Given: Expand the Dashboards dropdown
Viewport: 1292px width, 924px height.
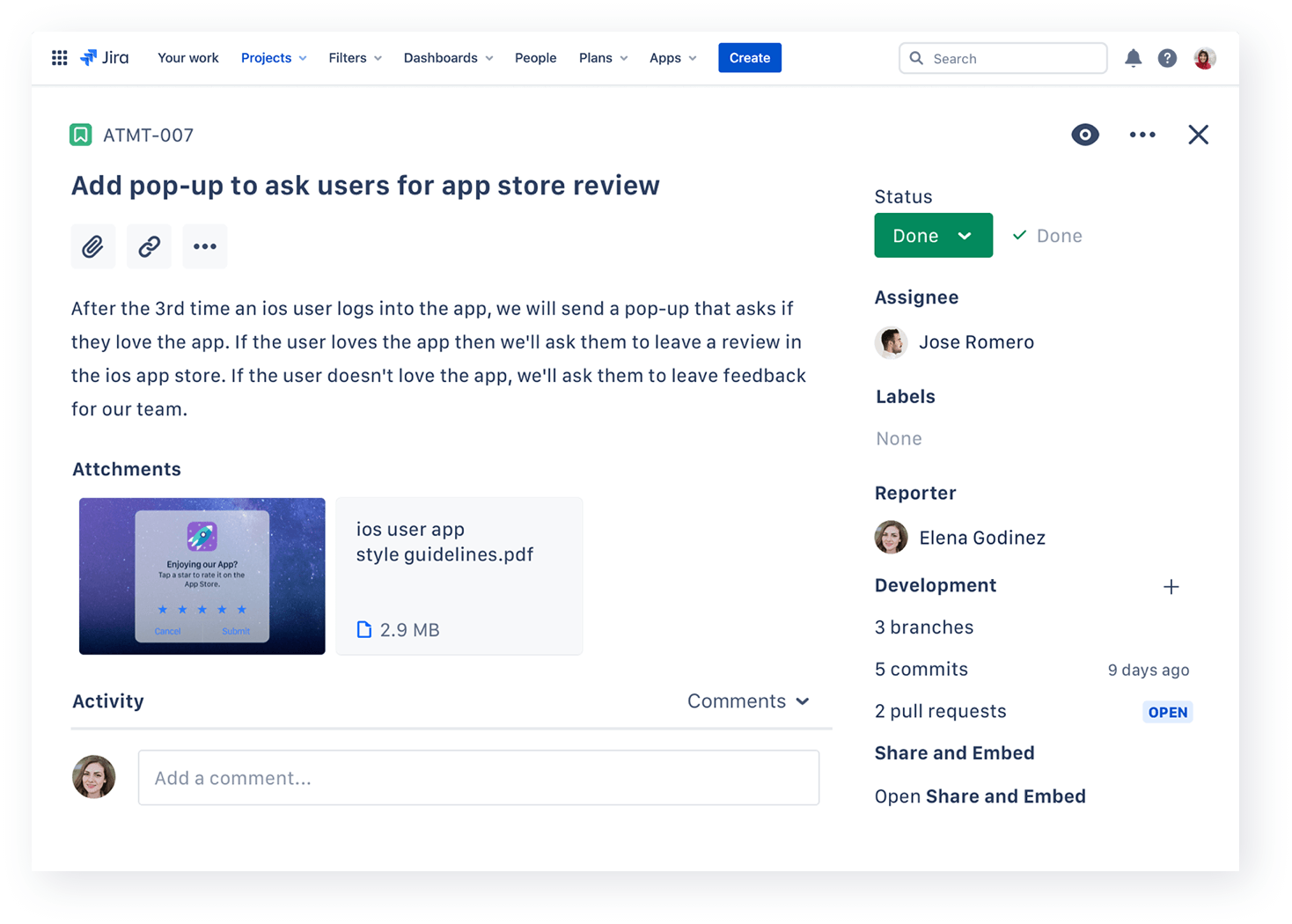Looking at the screenshot, I should (x=449, y=58).
